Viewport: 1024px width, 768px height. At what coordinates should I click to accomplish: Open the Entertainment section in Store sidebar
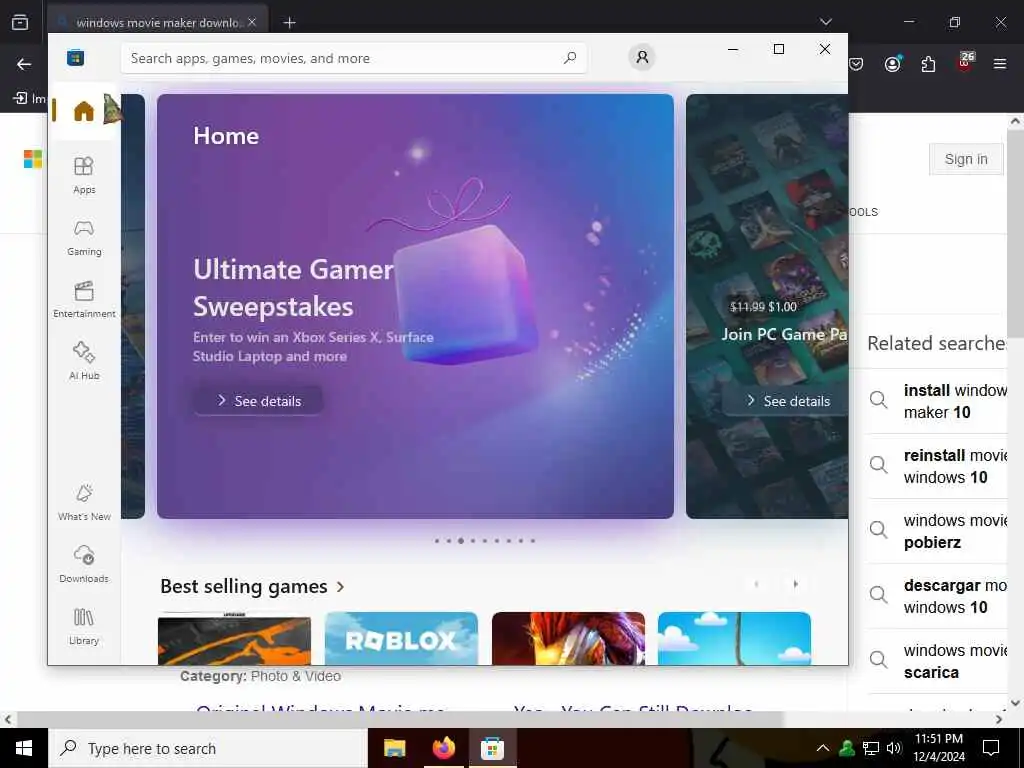84,299
